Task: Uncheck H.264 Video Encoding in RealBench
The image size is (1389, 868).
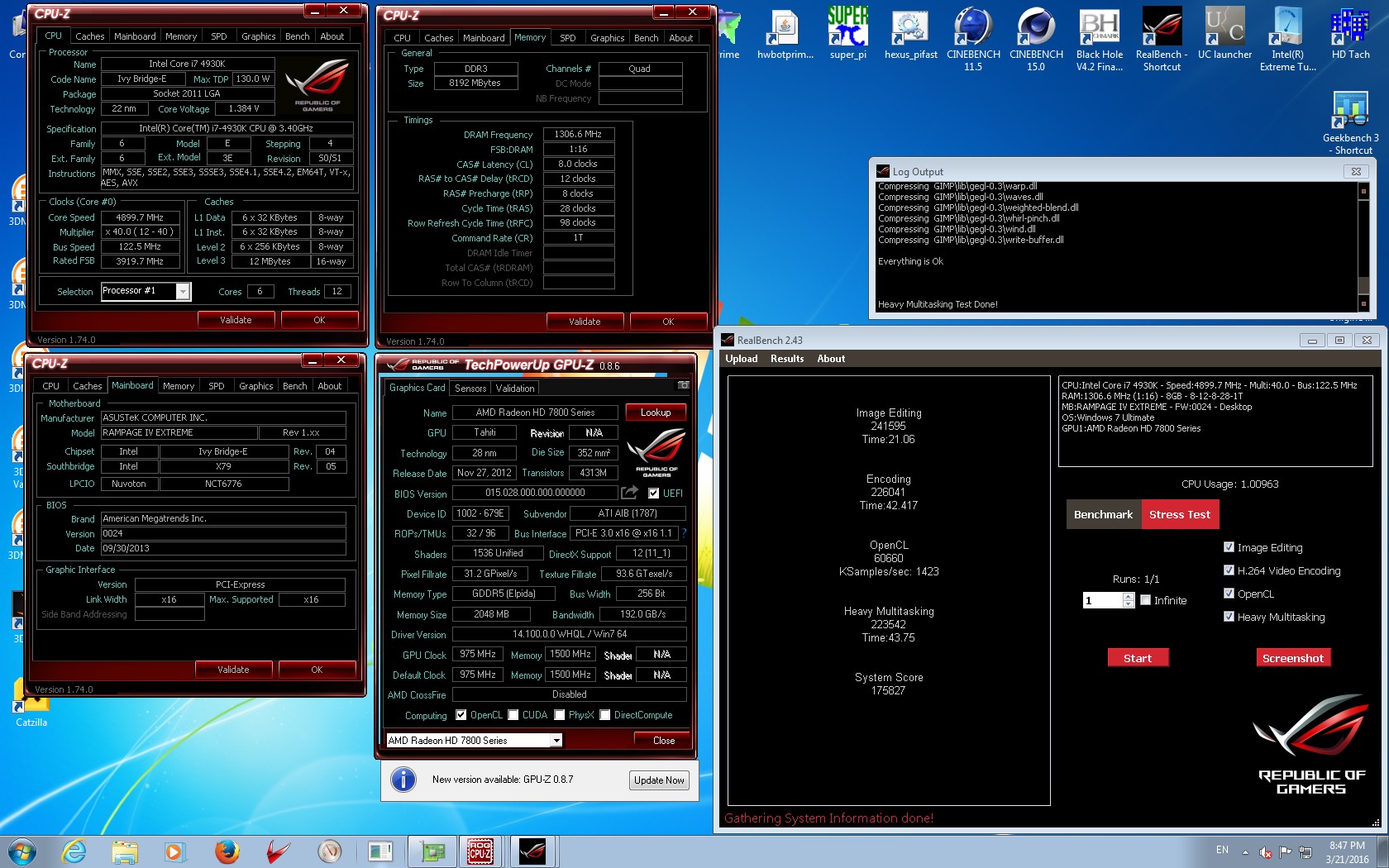Action: pos(1229,570)
